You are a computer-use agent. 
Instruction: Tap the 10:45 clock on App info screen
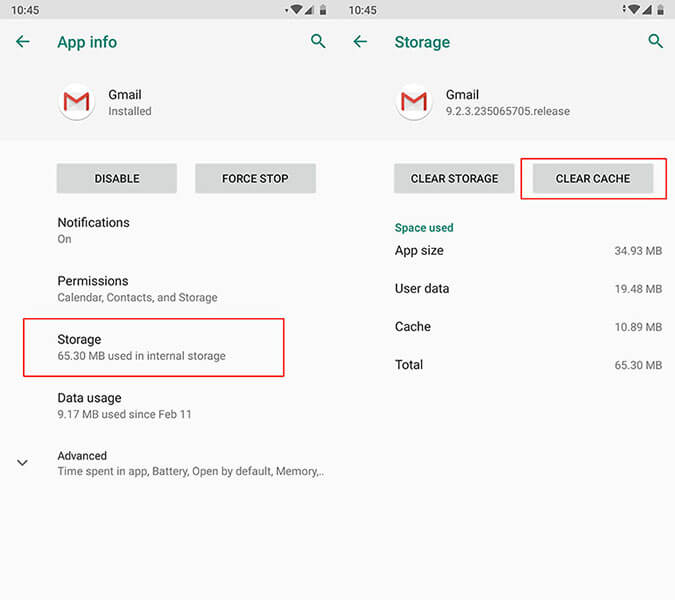click(25, 10)
